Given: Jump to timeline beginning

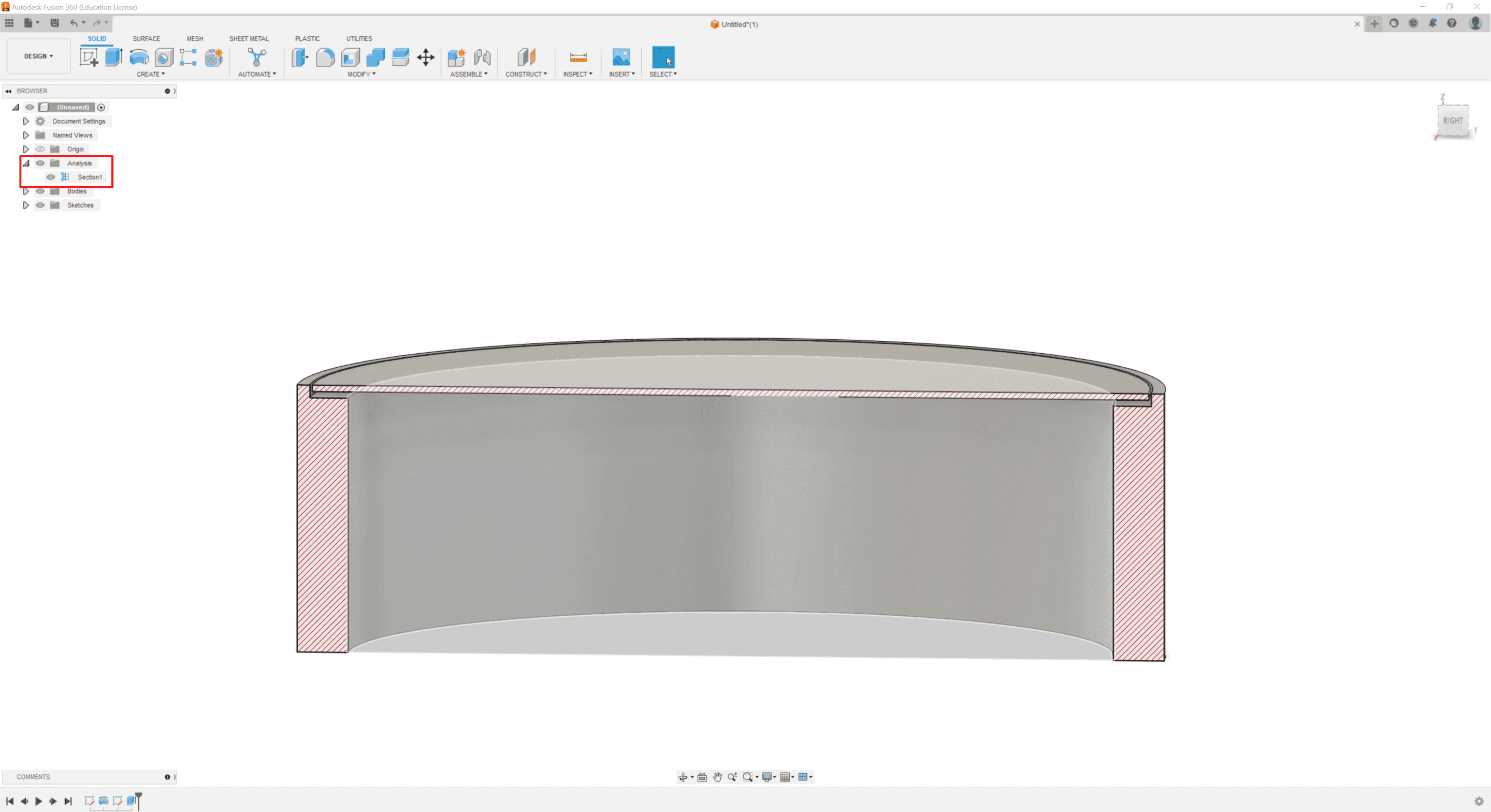Looking at the screenshot, I should pyautogui.click(x=10, y=801).
